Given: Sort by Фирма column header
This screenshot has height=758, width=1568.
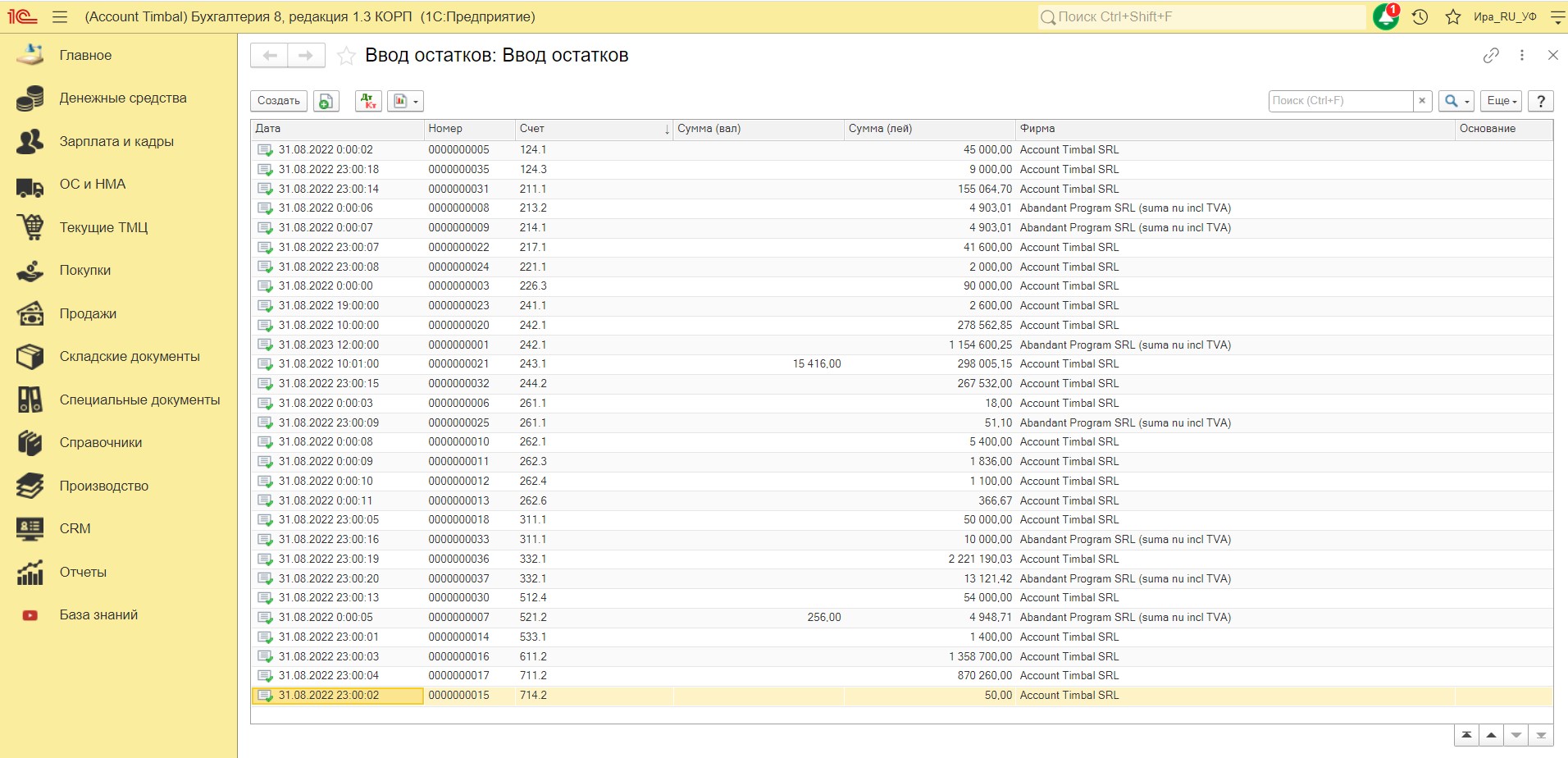Looking at the screenshot, I should 1235,129.
